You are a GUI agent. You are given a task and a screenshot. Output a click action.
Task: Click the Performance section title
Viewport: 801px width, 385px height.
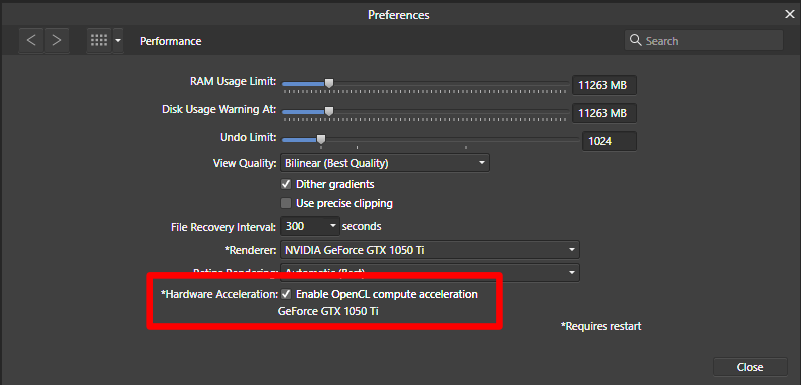pyautogui.click(x=171, y=41)
